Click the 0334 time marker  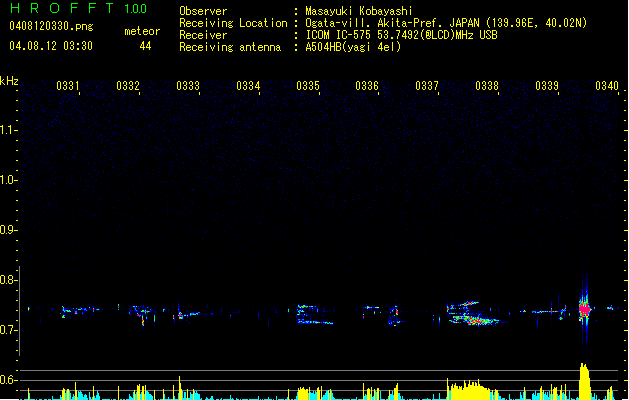[x=248, y=85]
